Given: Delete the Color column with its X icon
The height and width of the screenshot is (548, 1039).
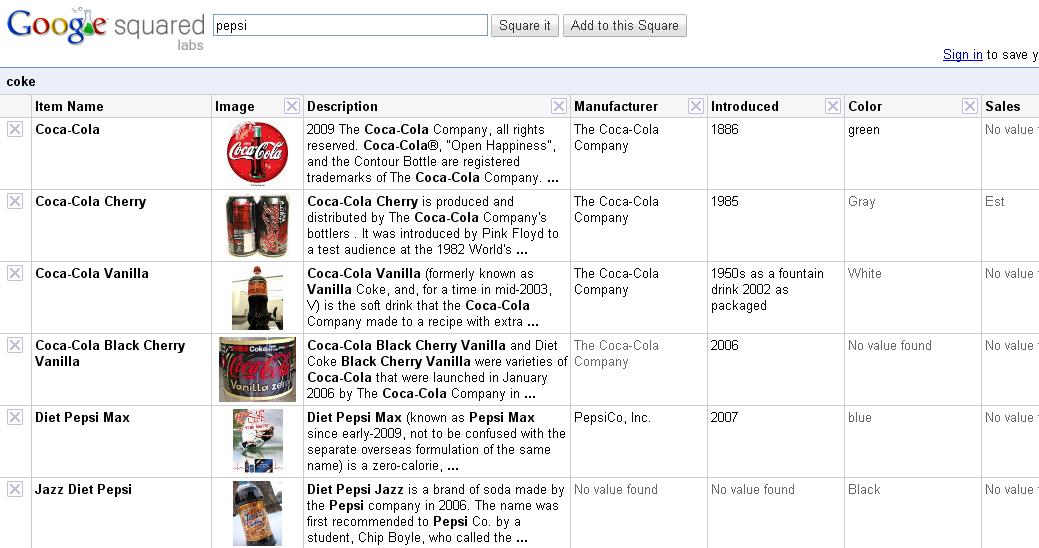Looking at the screenshot, I should [970, 106].
